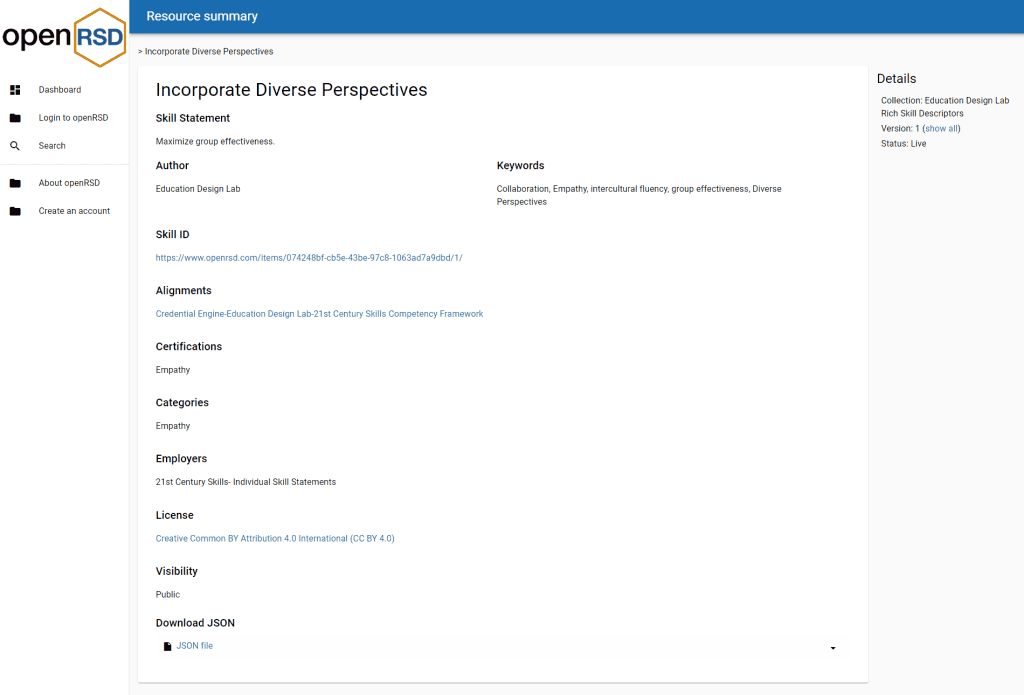Click the Keywords heading
The image size is (1024, 695).
(520, 166)
